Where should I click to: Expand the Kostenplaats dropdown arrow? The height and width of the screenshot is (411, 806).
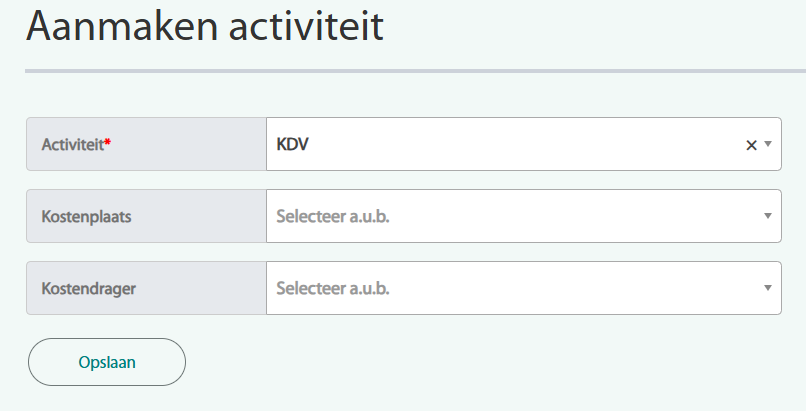(x=768, y=216)
